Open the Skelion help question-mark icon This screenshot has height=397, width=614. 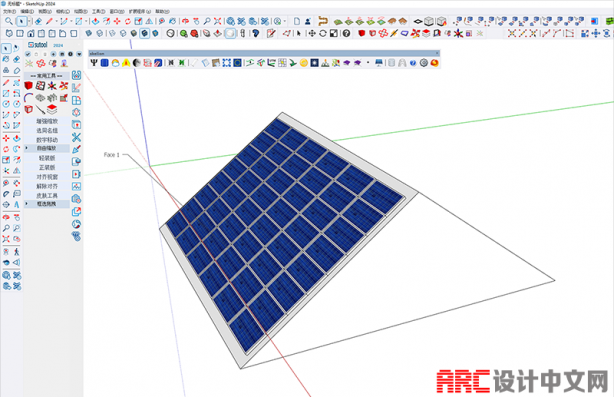point(413,63)
